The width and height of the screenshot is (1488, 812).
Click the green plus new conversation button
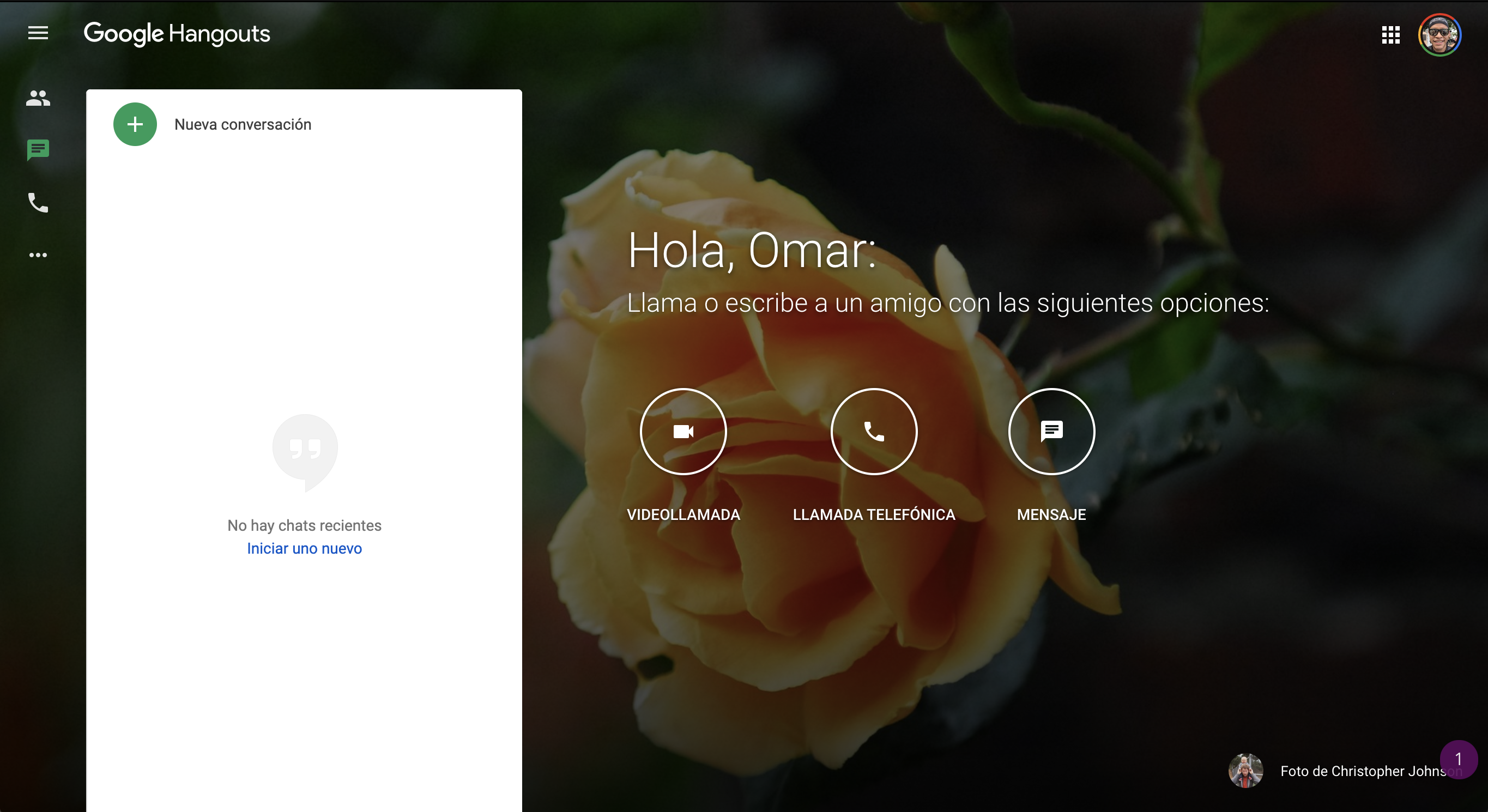pyautogui.click(x=135, y=124)
